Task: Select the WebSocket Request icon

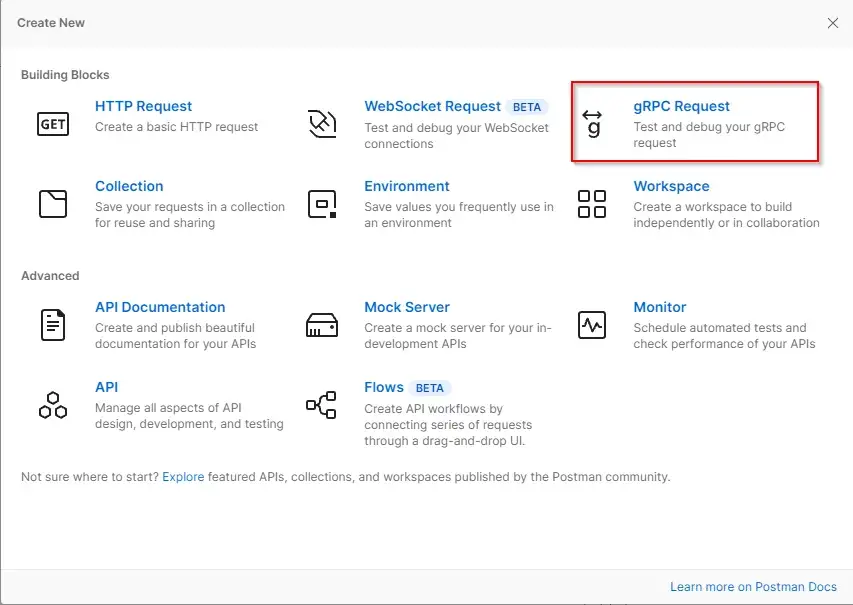Action: 322,123
